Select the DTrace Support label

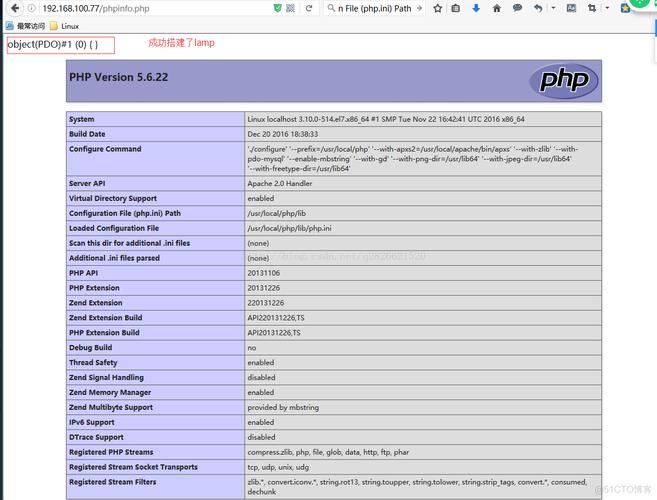pos(96,438)
